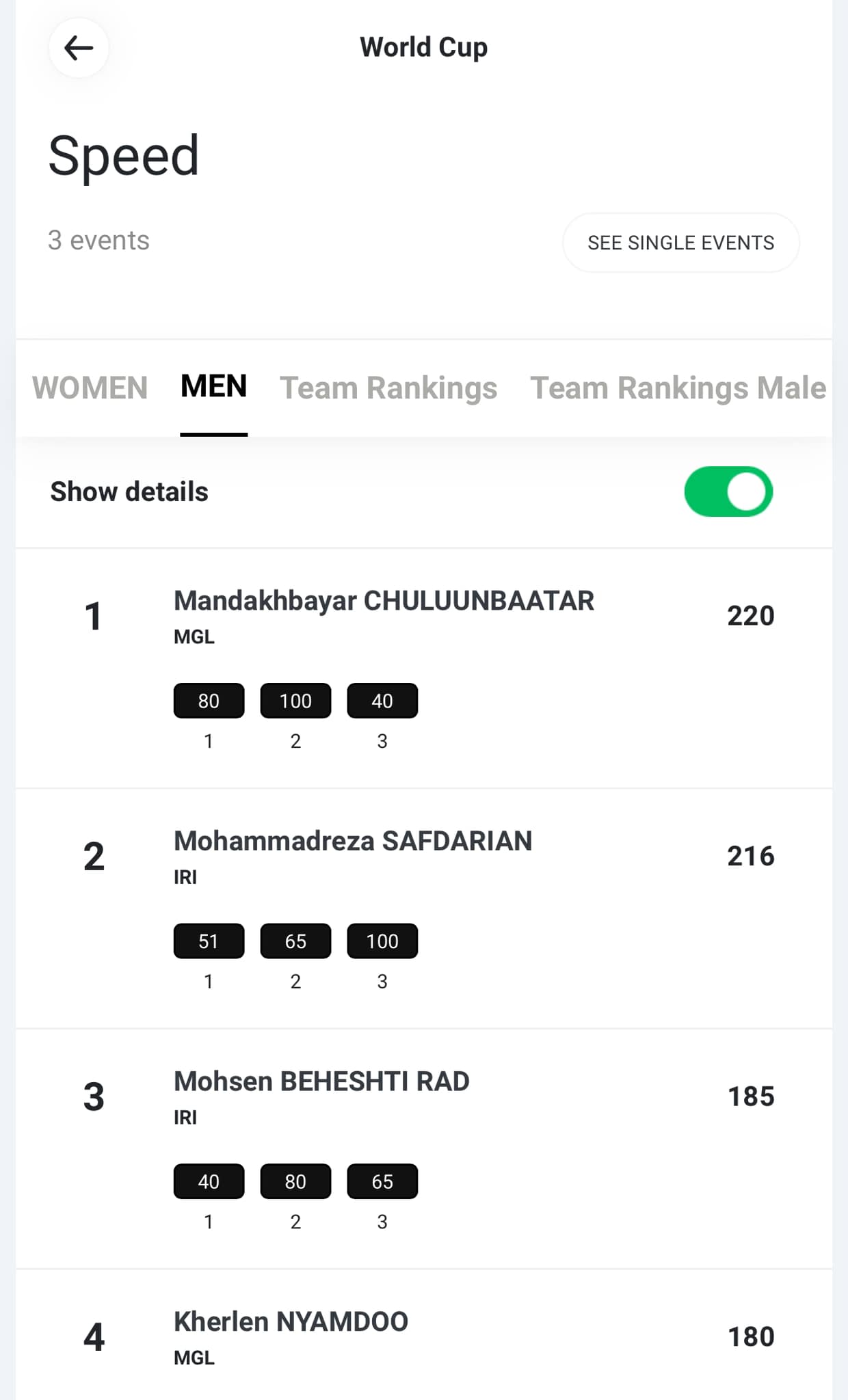This screenshot has height=1400, width=848.
Task: Tap the back arrow icon
Action: click(x=79, y=48)
